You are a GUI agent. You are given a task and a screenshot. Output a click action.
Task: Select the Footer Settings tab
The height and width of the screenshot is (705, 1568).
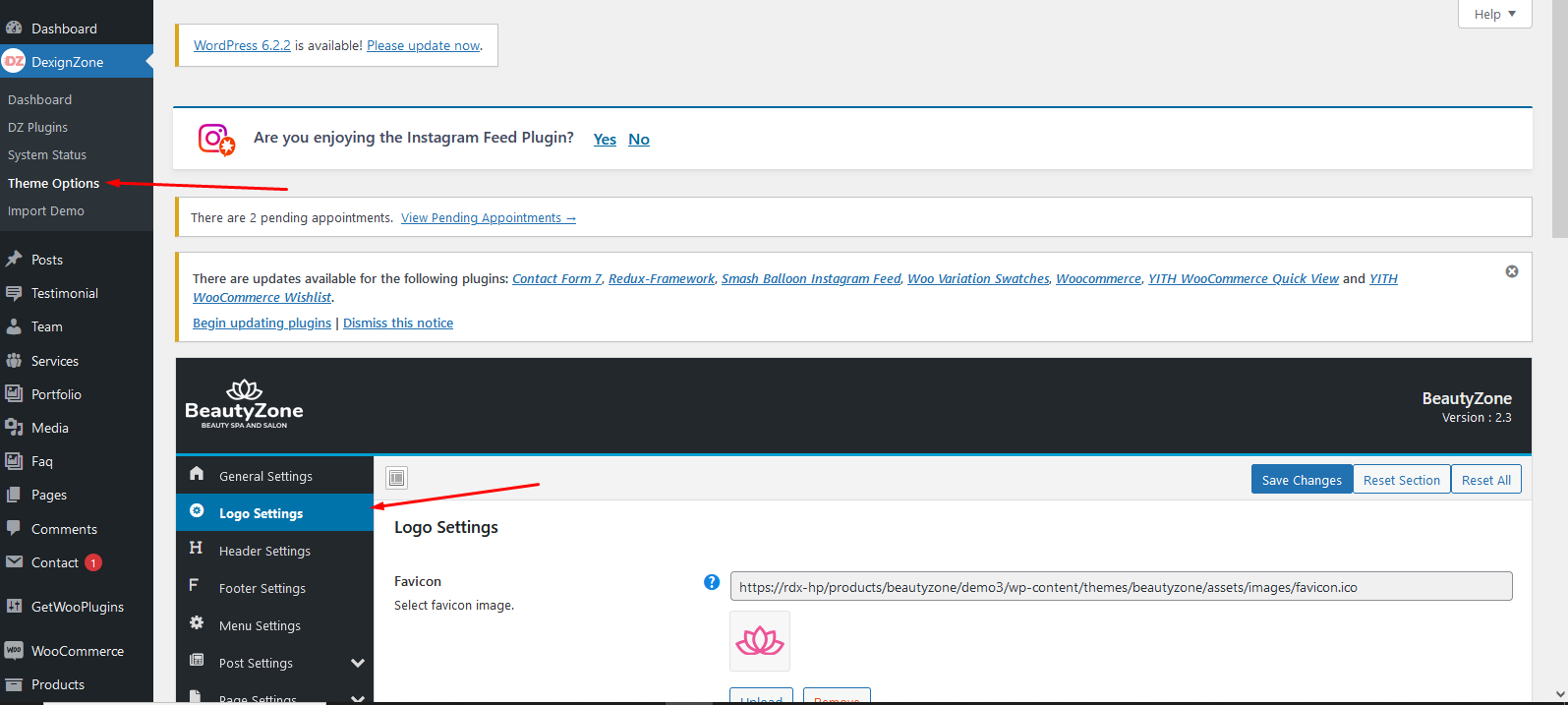pyautogui.click(x=274, y=588)
